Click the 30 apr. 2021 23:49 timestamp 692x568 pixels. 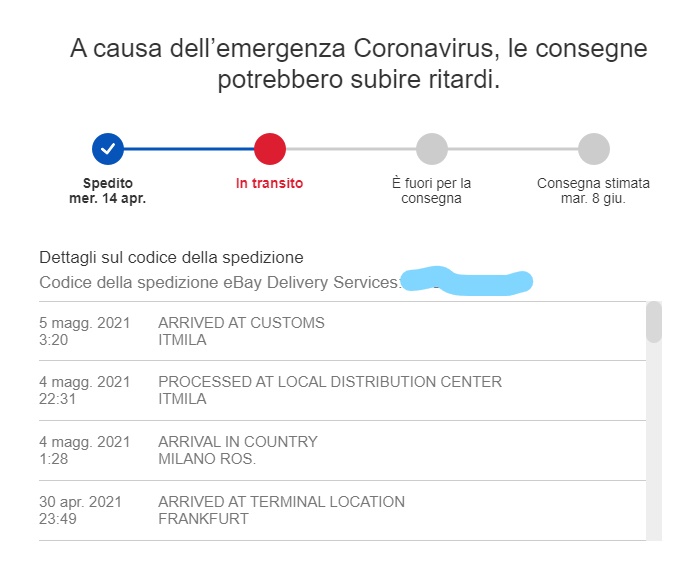(80, 510)
